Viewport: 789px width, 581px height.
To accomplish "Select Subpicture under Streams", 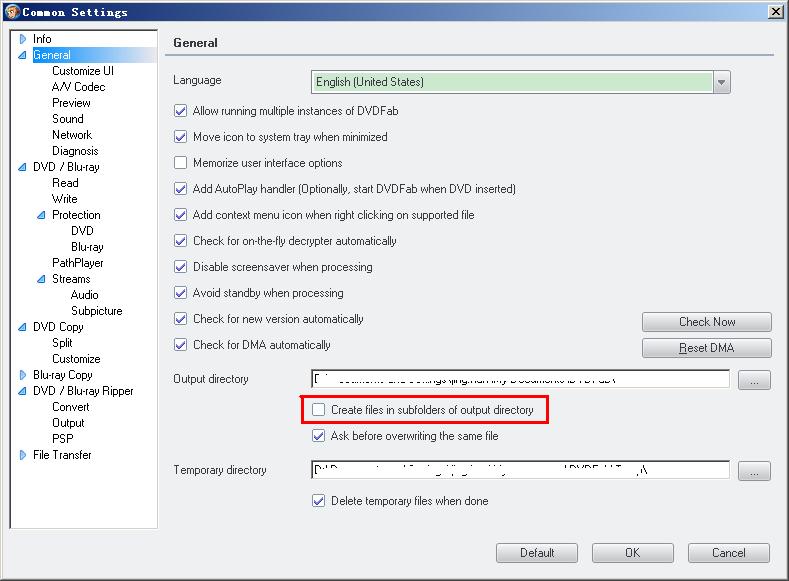I will [97, 311].
